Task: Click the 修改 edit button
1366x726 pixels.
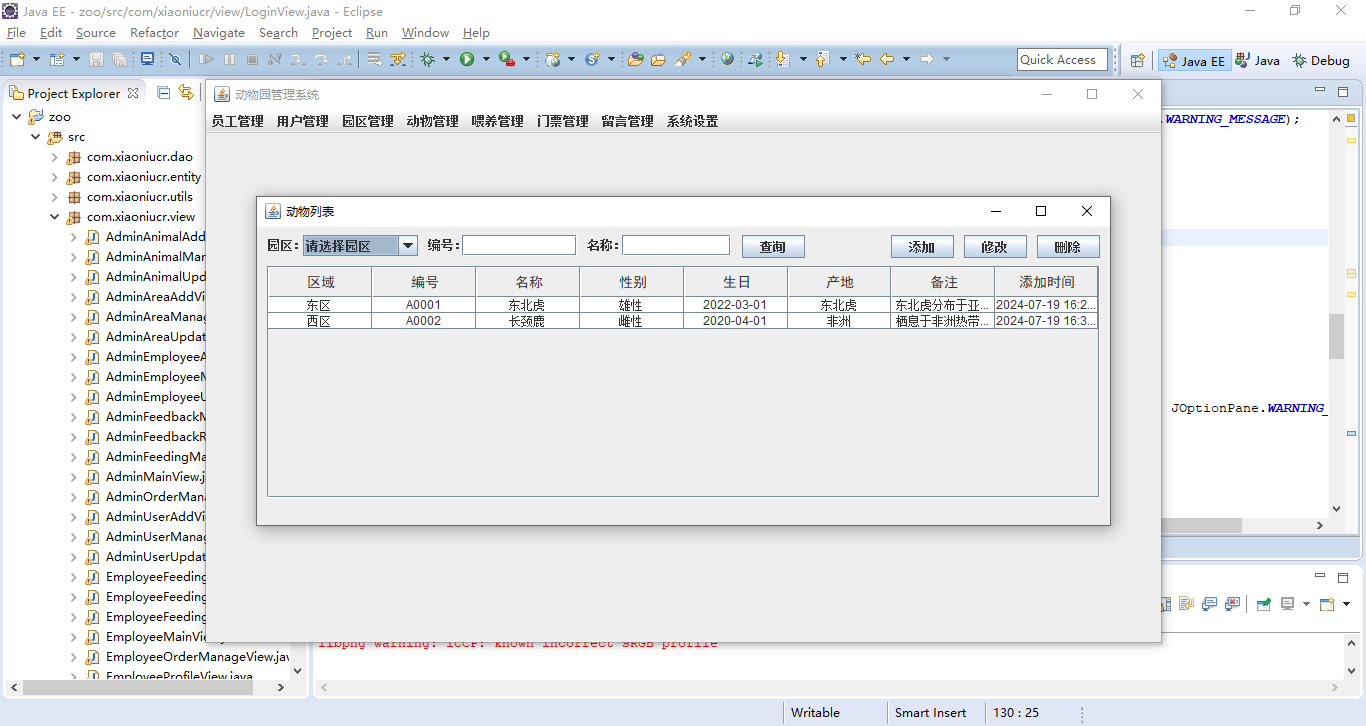Action: pos(995,246)
